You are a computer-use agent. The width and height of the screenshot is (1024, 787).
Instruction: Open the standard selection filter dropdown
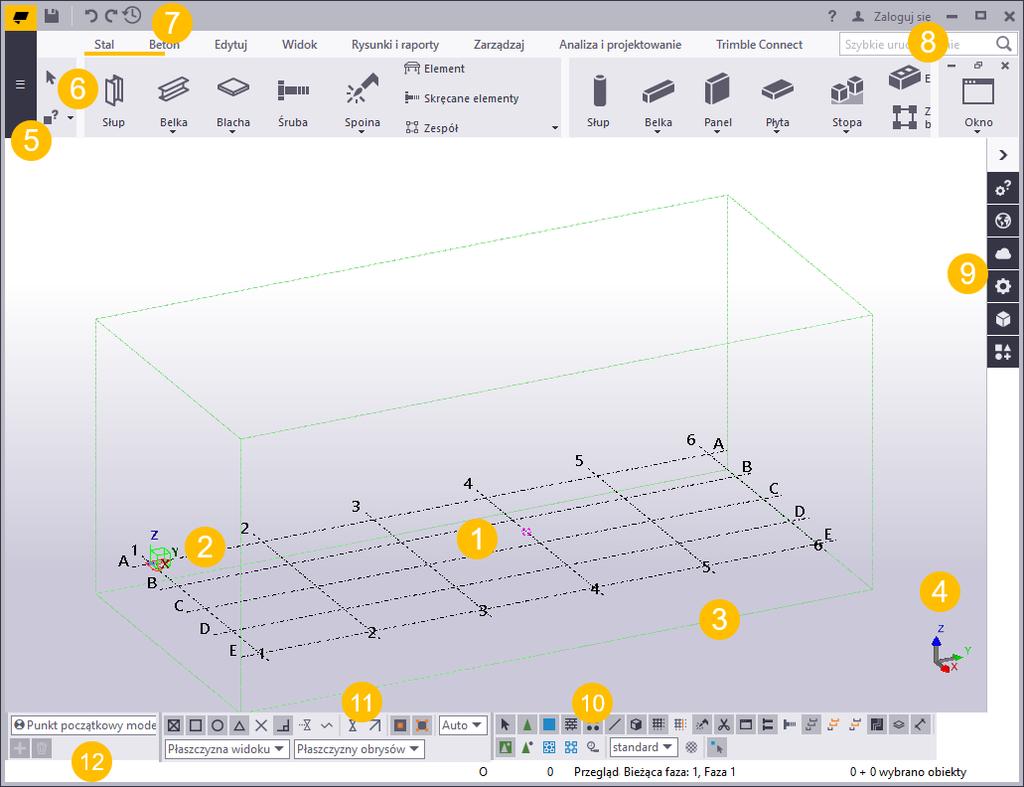pos(643,747)
